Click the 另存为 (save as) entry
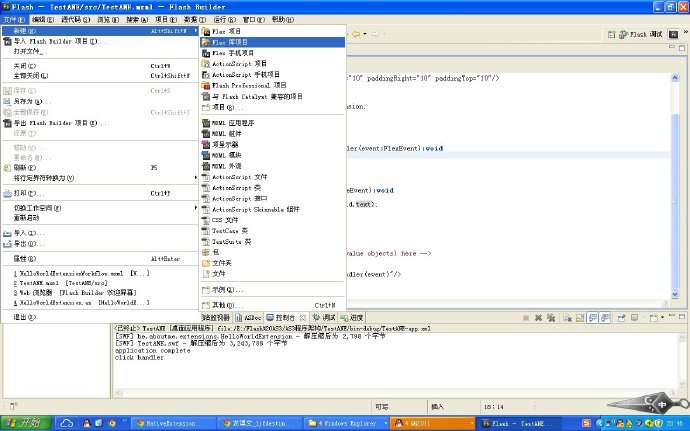The image size is (690, 431). [x=100, y=101]
